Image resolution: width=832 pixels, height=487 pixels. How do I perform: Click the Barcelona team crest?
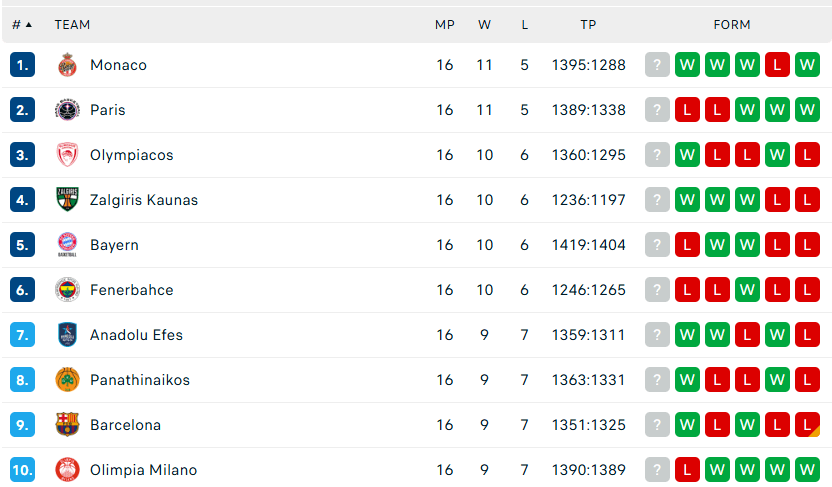coord(67,425)
